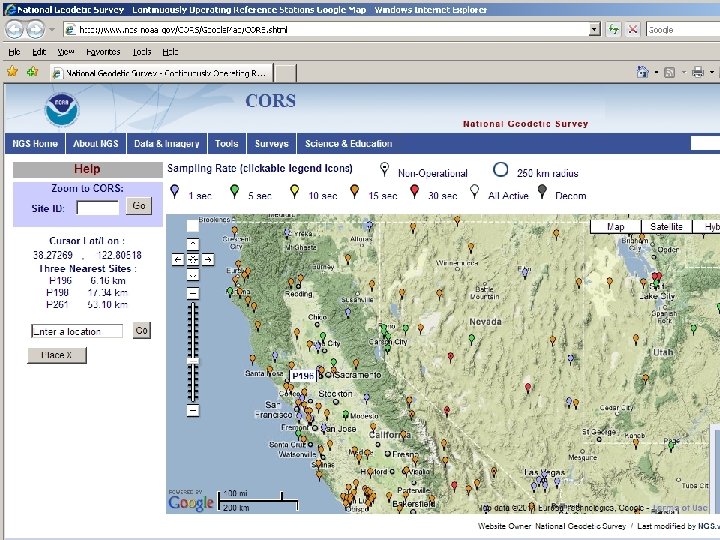Open the Surveys nav link

pos(271,144)
